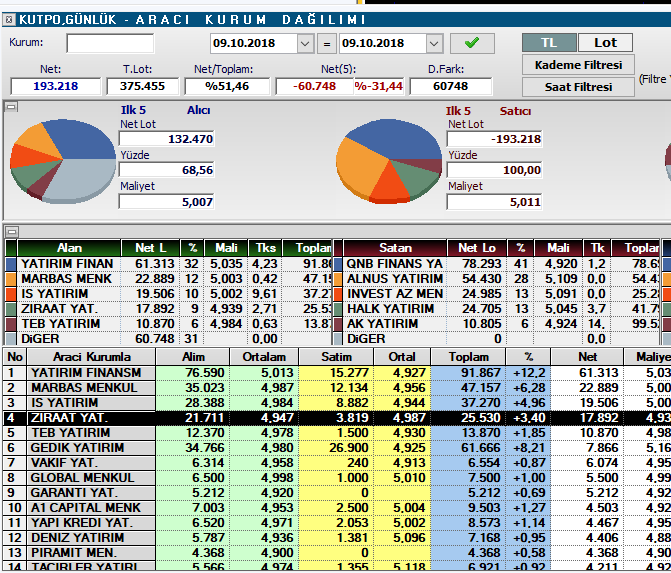This screenshot has height=573, width=671.
Task: Click the Ilk 5 Alıcı pie chart
Action: tap(63, 161)
